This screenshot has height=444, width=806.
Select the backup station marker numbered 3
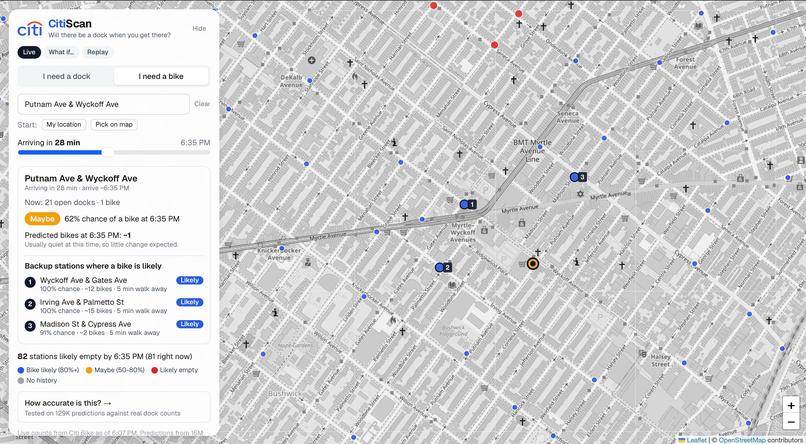click(578, 177)
